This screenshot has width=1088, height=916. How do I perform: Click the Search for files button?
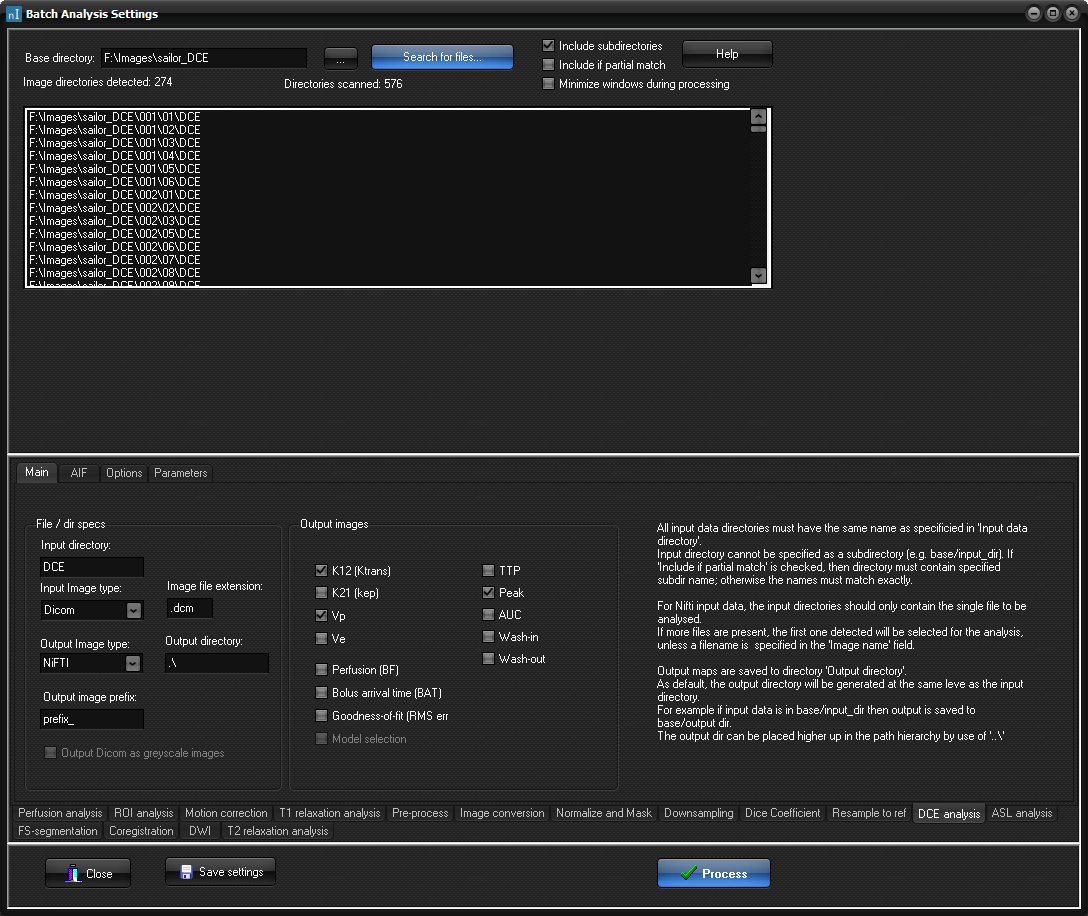[x=442, y=57]
